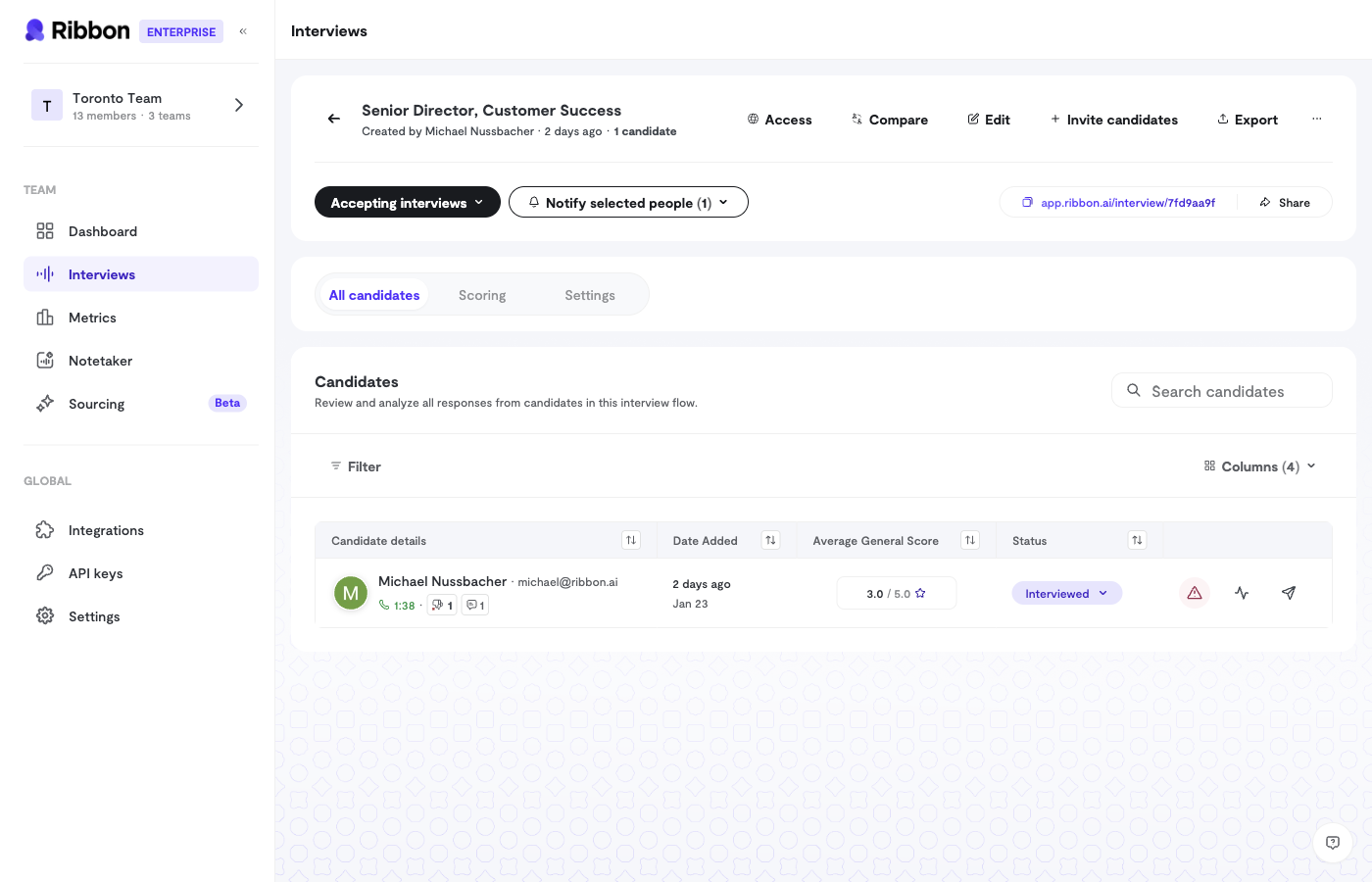The height and width of the screenshot is (882, 1372).
Task: Go back using the left arrow
Action: pos(334,119)
